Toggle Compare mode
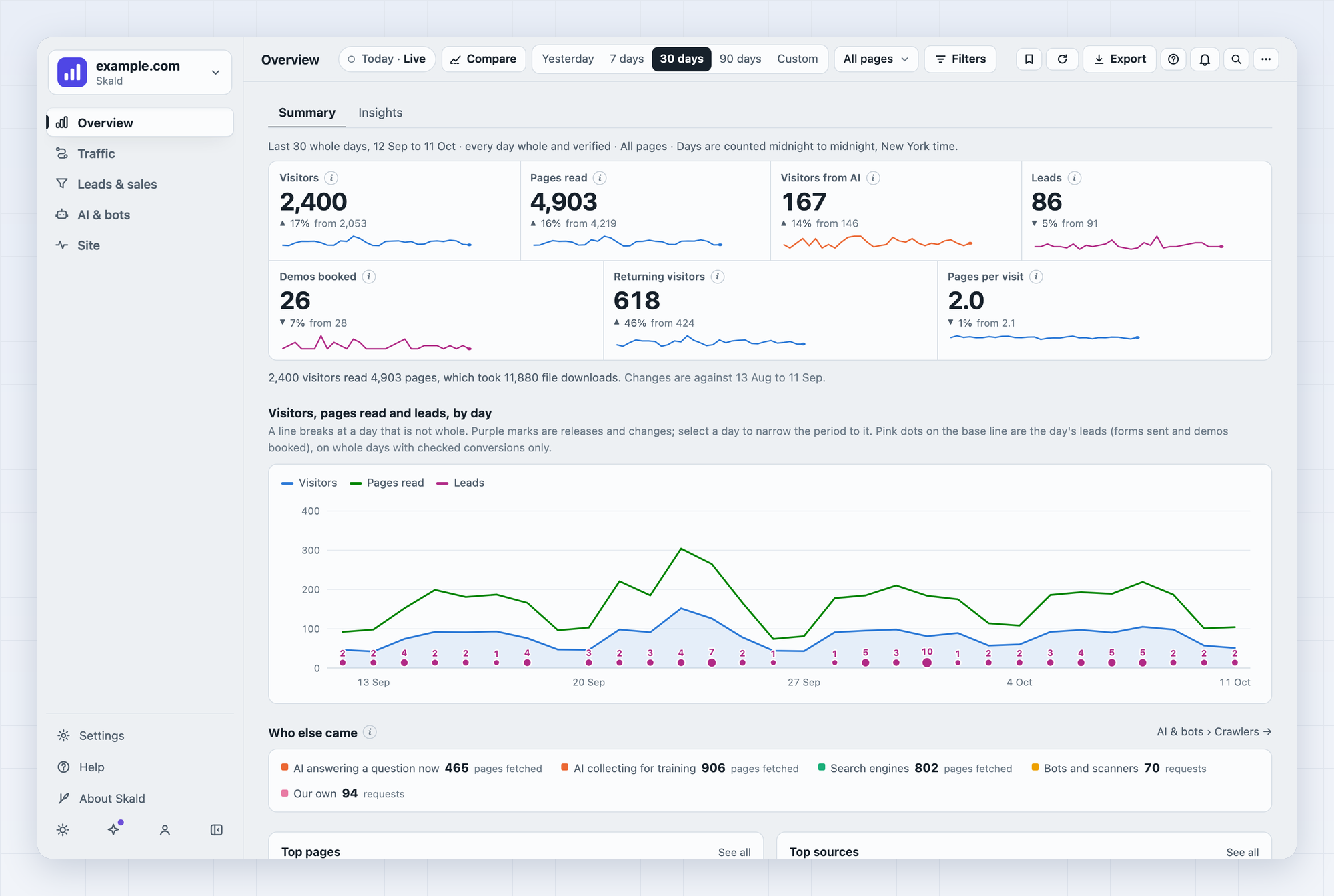1334x896 pixels. click(x=484, y=59)
